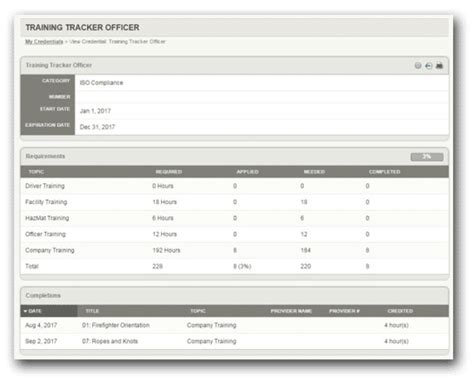Select the Driver Training requirement row
474x382 pixels.
(x=234, y=186)
